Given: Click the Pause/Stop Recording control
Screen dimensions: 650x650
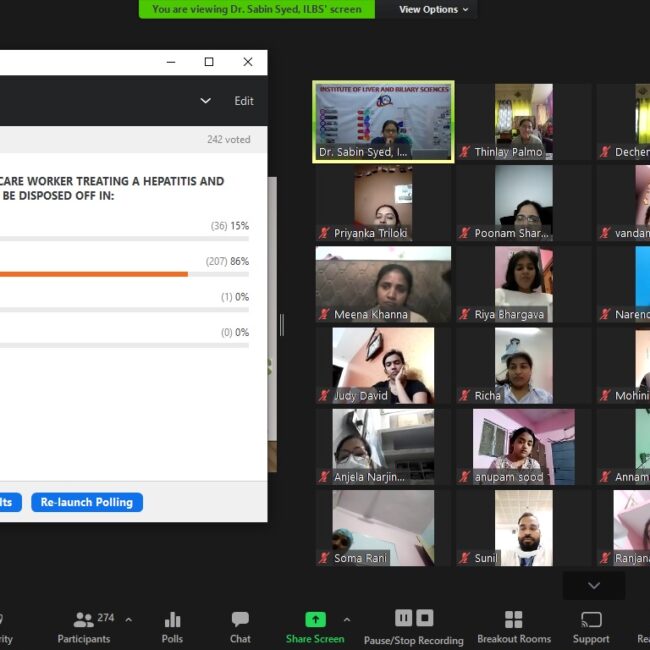Looking at the screenshot, I should click(x=413, y=619).
